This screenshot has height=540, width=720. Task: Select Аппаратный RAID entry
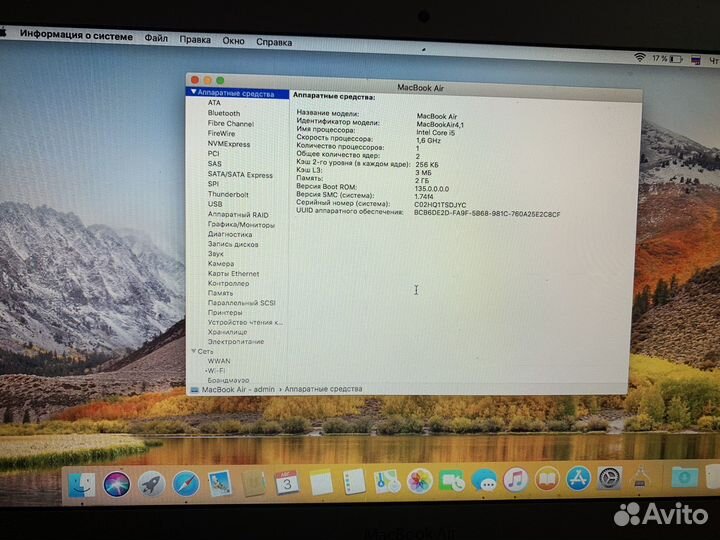[238, 214]
